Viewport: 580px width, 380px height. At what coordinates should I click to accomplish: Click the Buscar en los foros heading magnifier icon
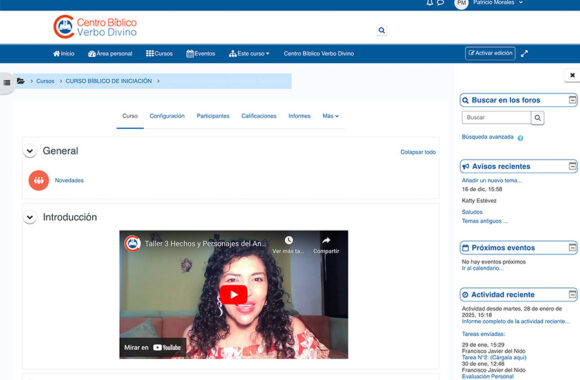[466, 100]
